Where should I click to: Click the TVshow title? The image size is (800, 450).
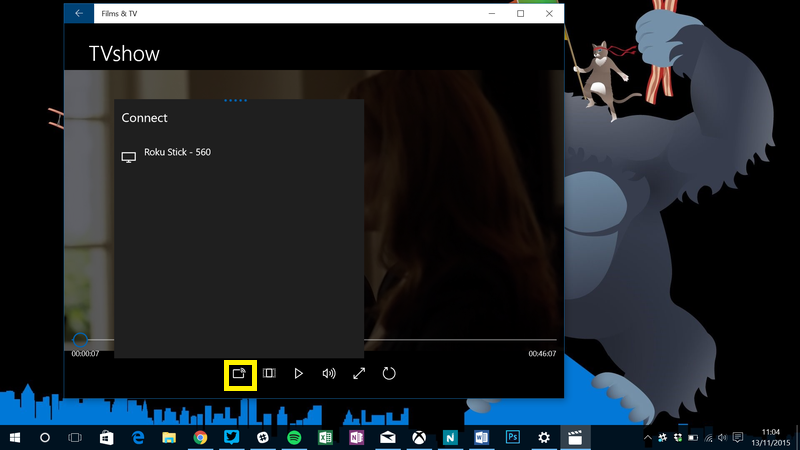point(124,54)
